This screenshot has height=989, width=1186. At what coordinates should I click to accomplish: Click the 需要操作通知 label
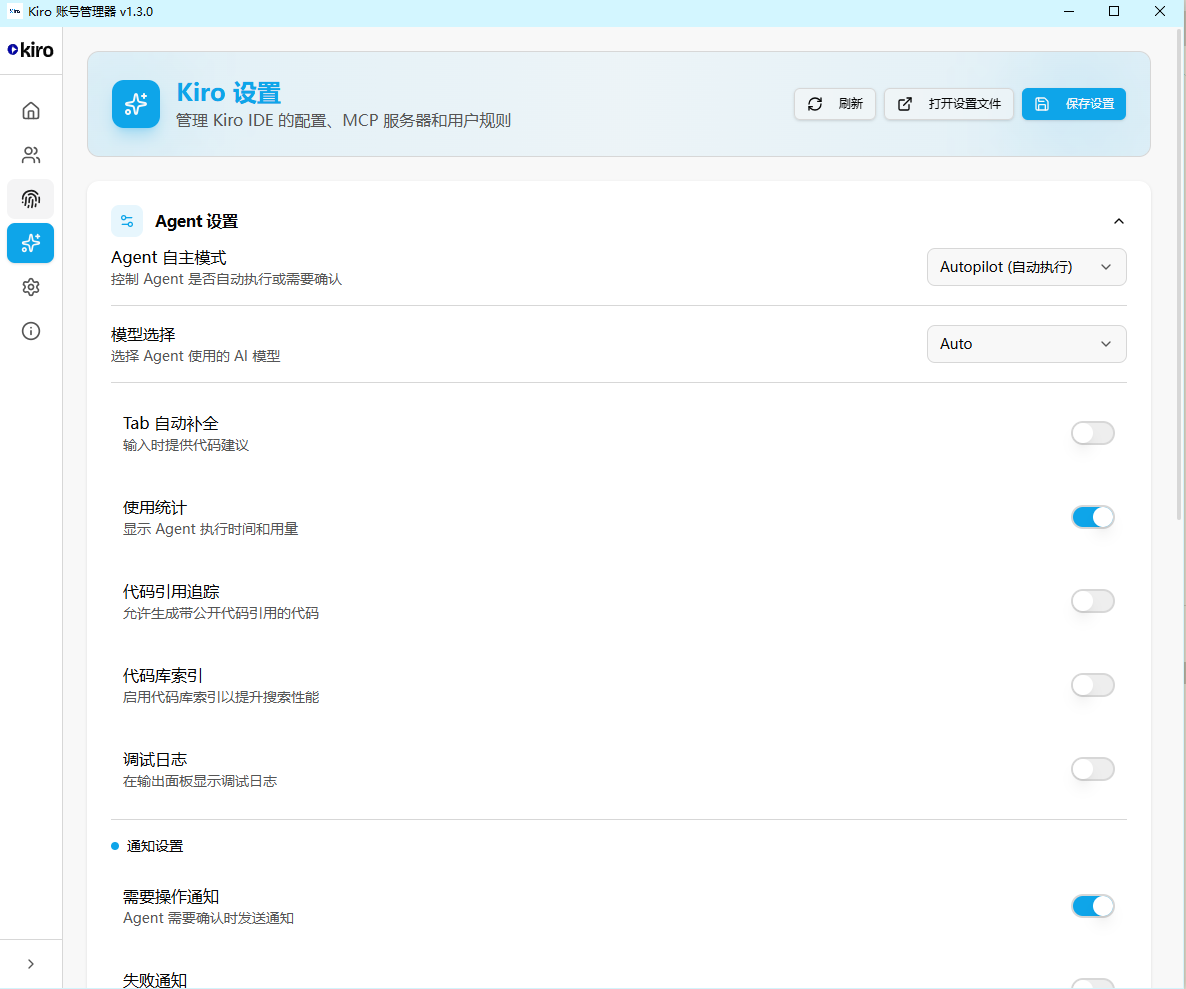(171, 897)
